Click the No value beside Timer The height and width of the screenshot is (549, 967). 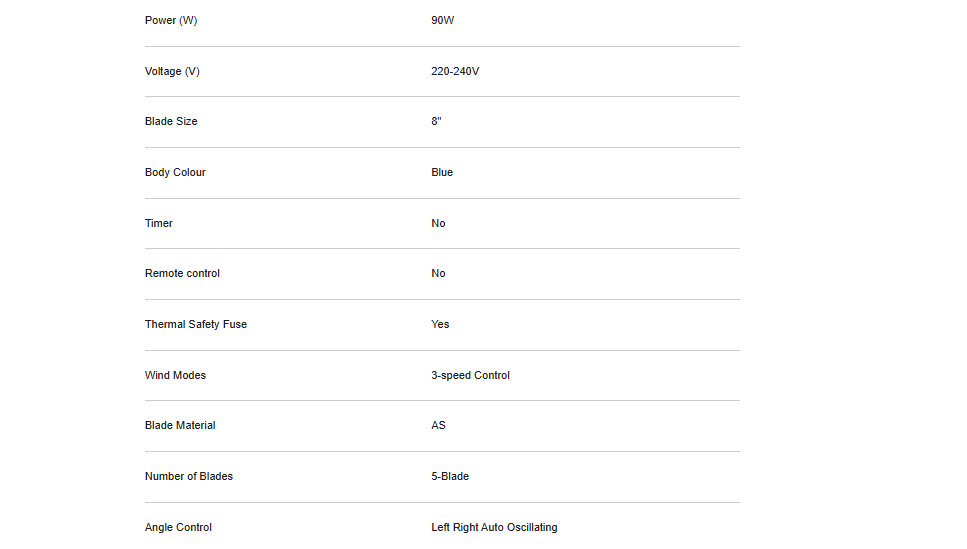click(438, 223)
